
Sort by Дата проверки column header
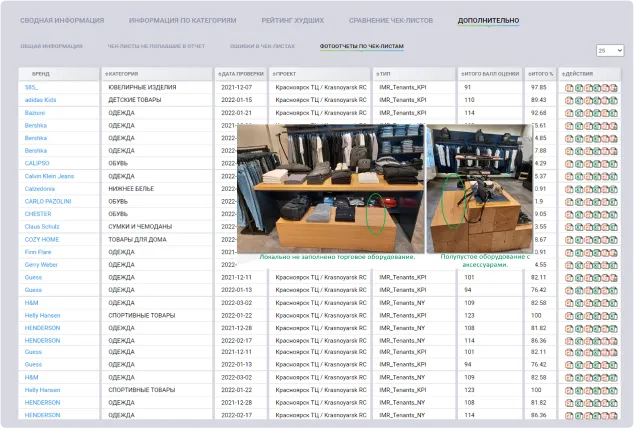tap(240, 74)
